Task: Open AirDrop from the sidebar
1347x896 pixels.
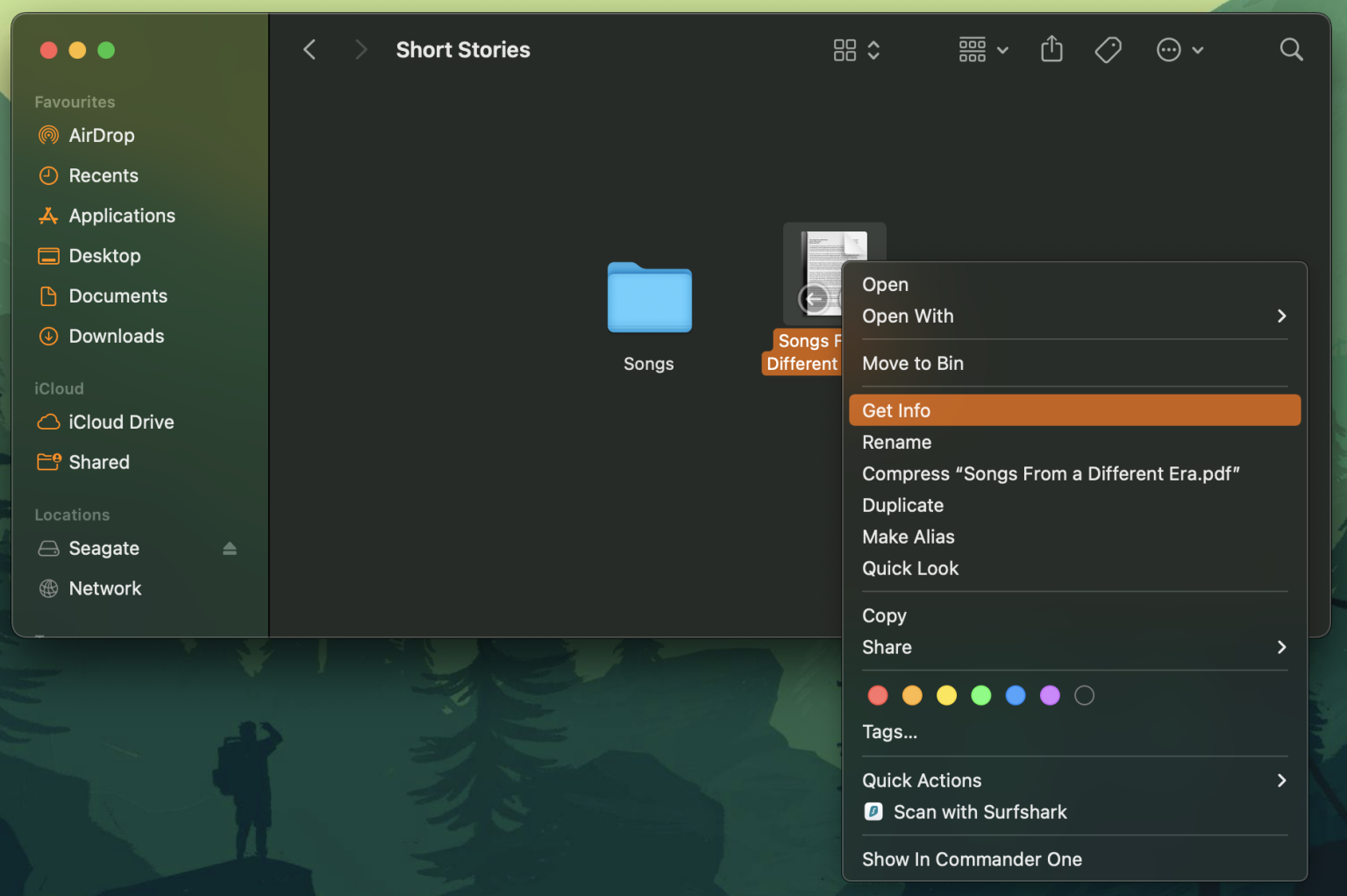Action: (101, 135)
